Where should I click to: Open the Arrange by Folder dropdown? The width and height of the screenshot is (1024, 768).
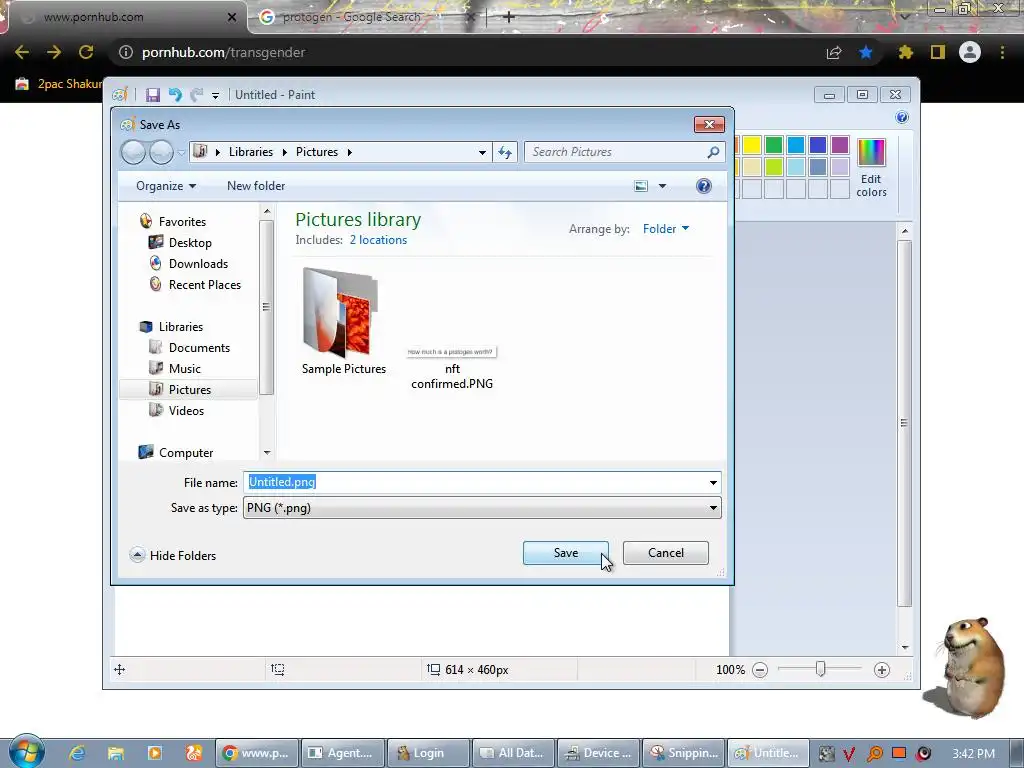665,229
